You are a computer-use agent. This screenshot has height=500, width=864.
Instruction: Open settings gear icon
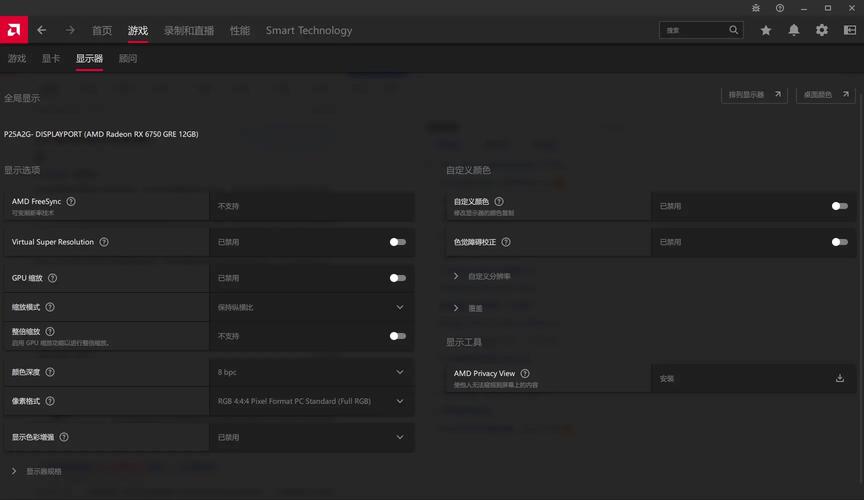pos(822,30)
